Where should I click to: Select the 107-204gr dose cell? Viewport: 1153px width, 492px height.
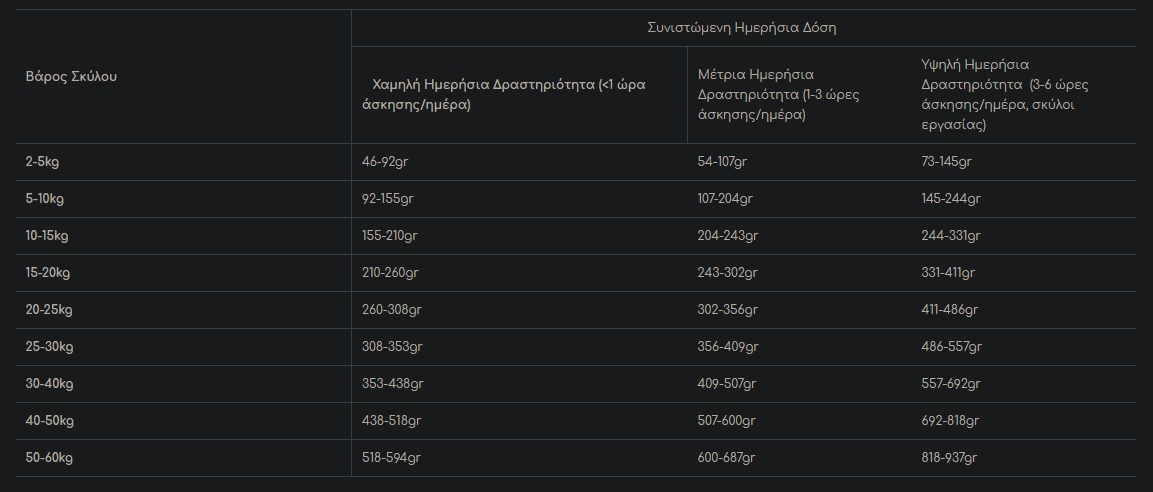tap(724, 199)
